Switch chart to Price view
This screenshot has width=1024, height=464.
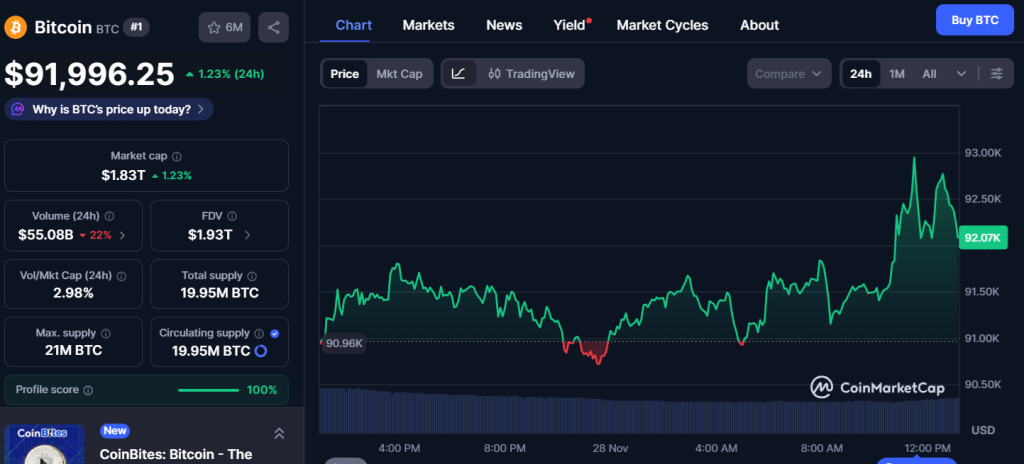(x=344, y=74)
